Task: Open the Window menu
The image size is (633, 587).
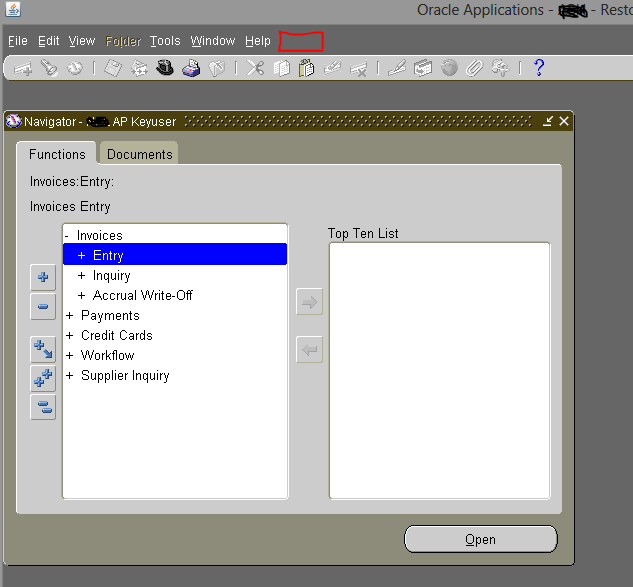Action: pyautogui.click(x=213, y=41)
